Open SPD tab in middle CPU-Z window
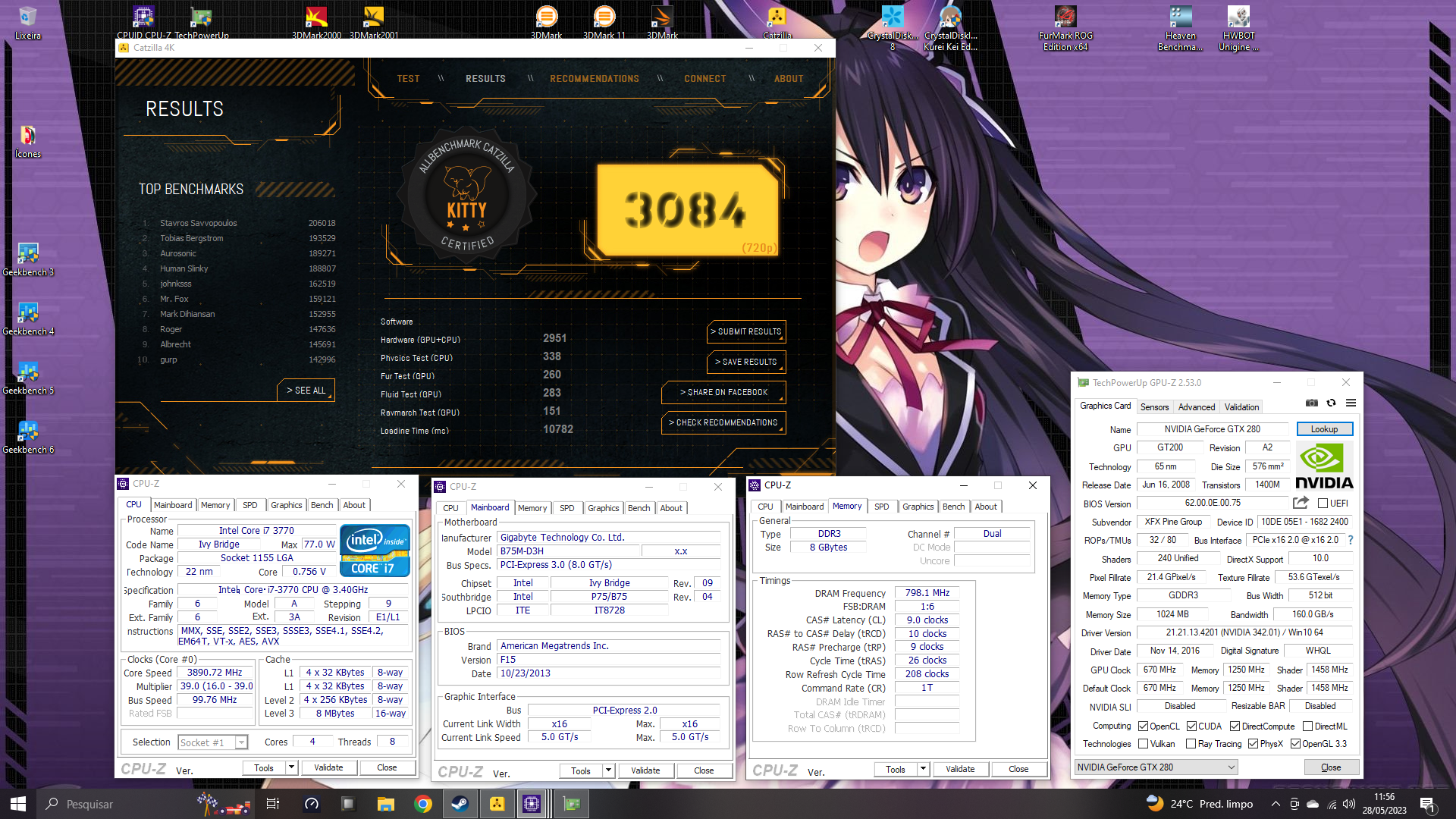The width and height of the screenshot is (1456, 819). coord(566,508)
